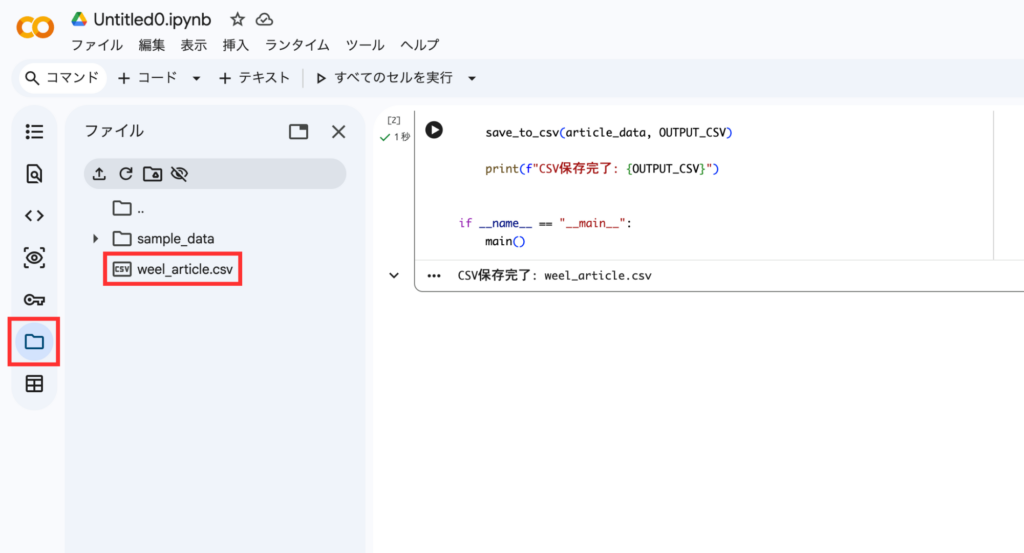Open the 表示 menu
This screenshot has height=553, width=1024.
(x=193, y=45)
